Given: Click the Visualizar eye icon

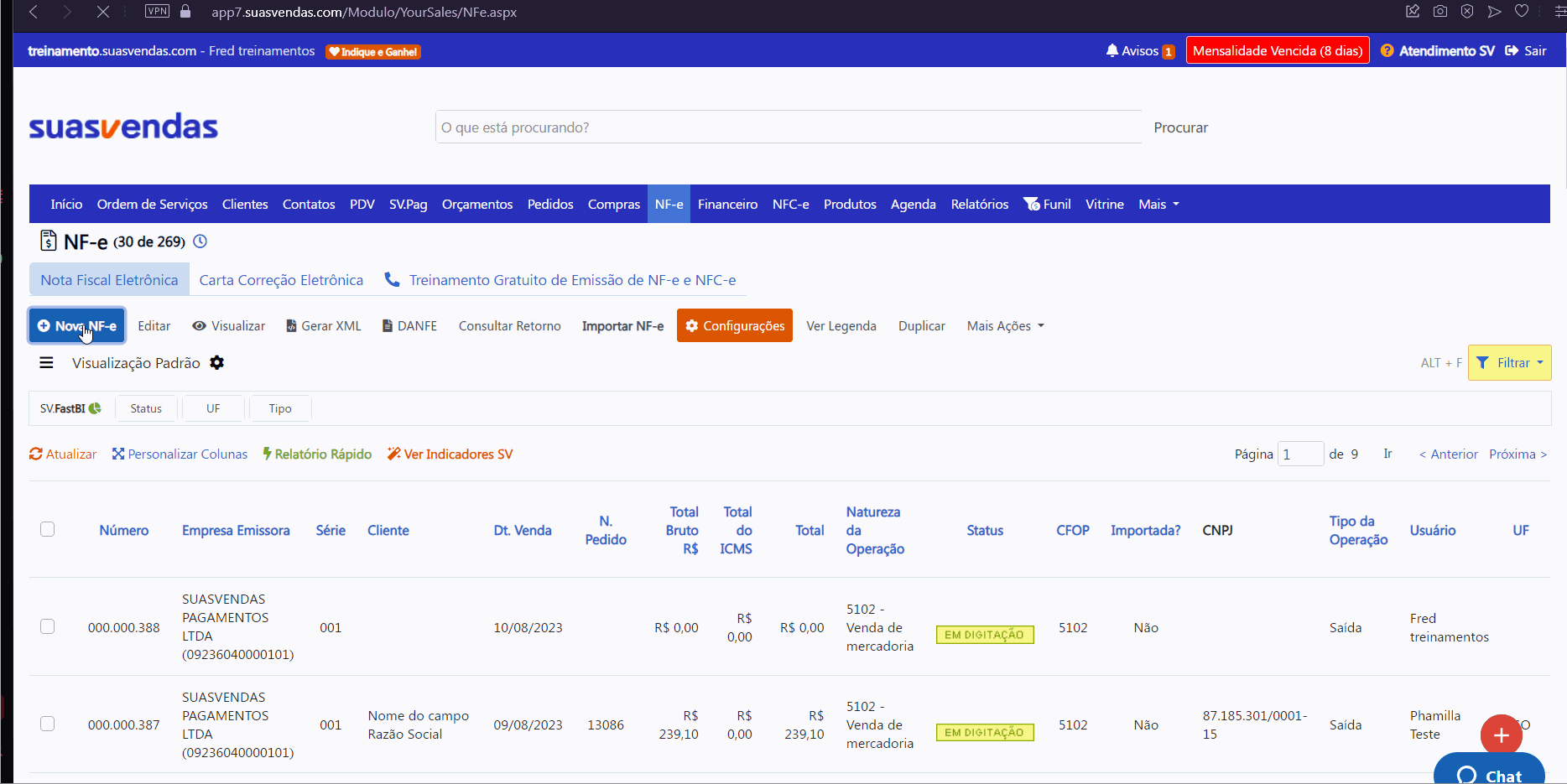Looking at the screenshot, I should point(199,325).
